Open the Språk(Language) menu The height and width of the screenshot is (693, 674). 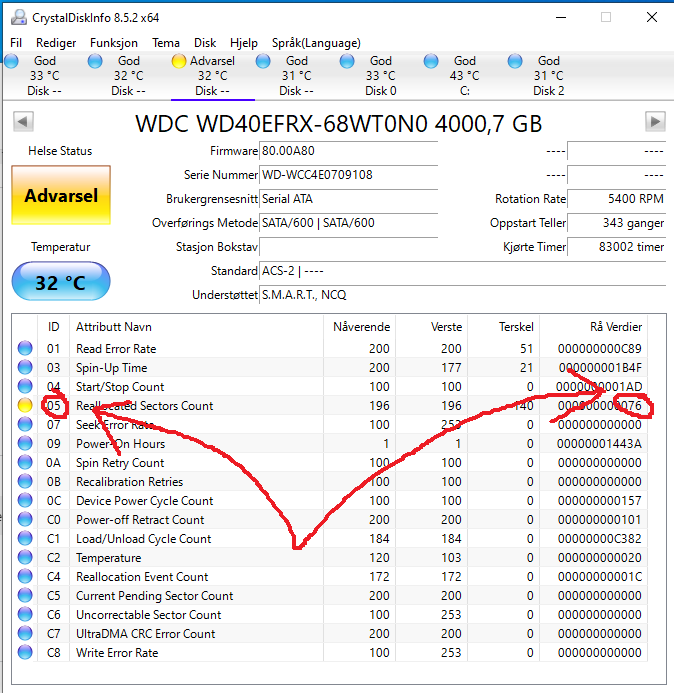pyautogui.click(x=316, y=43)
